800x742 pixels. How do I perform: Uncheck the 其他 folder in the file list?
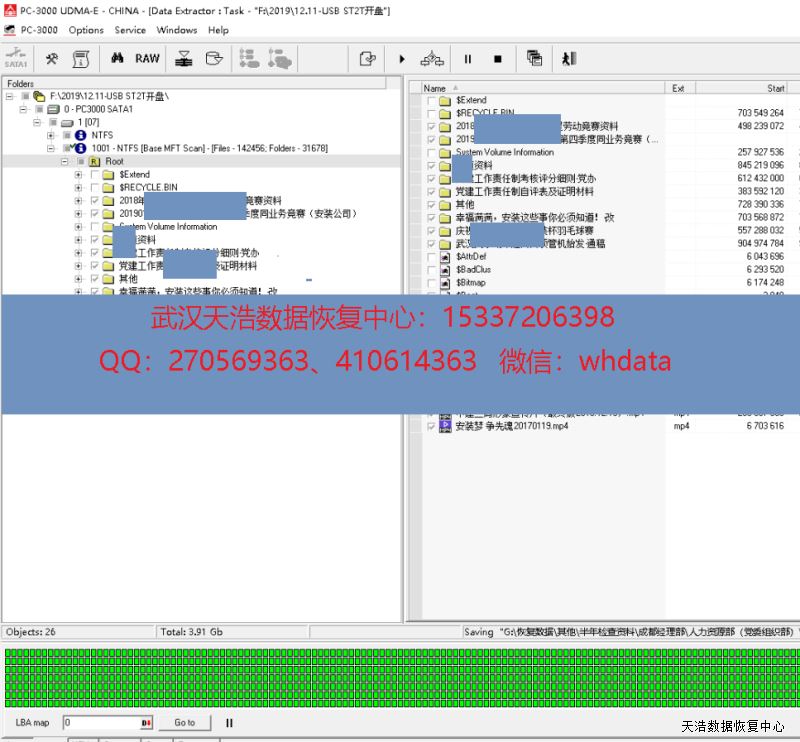pyautogui.click(x=432, y=204)
